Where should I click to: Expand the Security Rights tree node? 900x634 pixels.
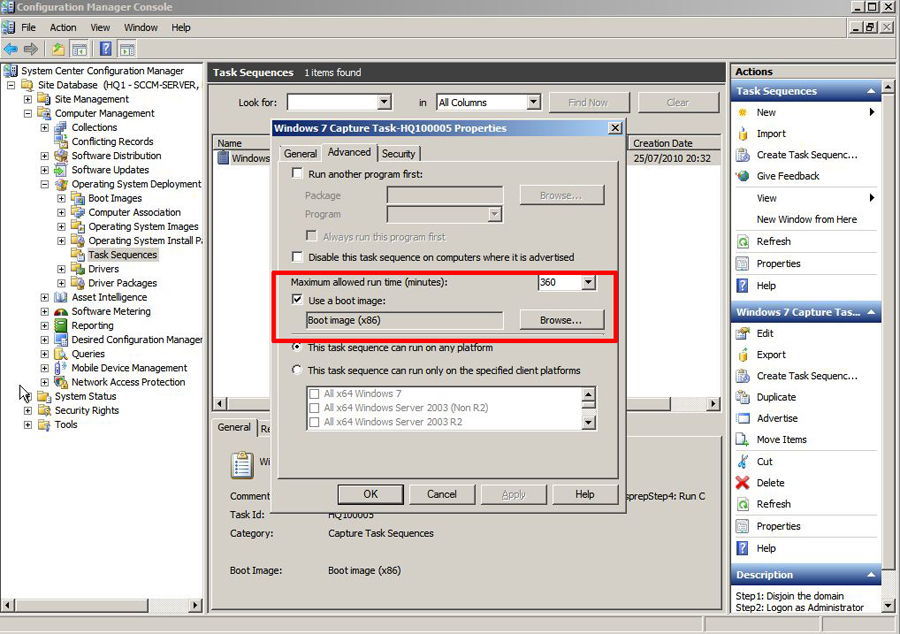[28, 410]
